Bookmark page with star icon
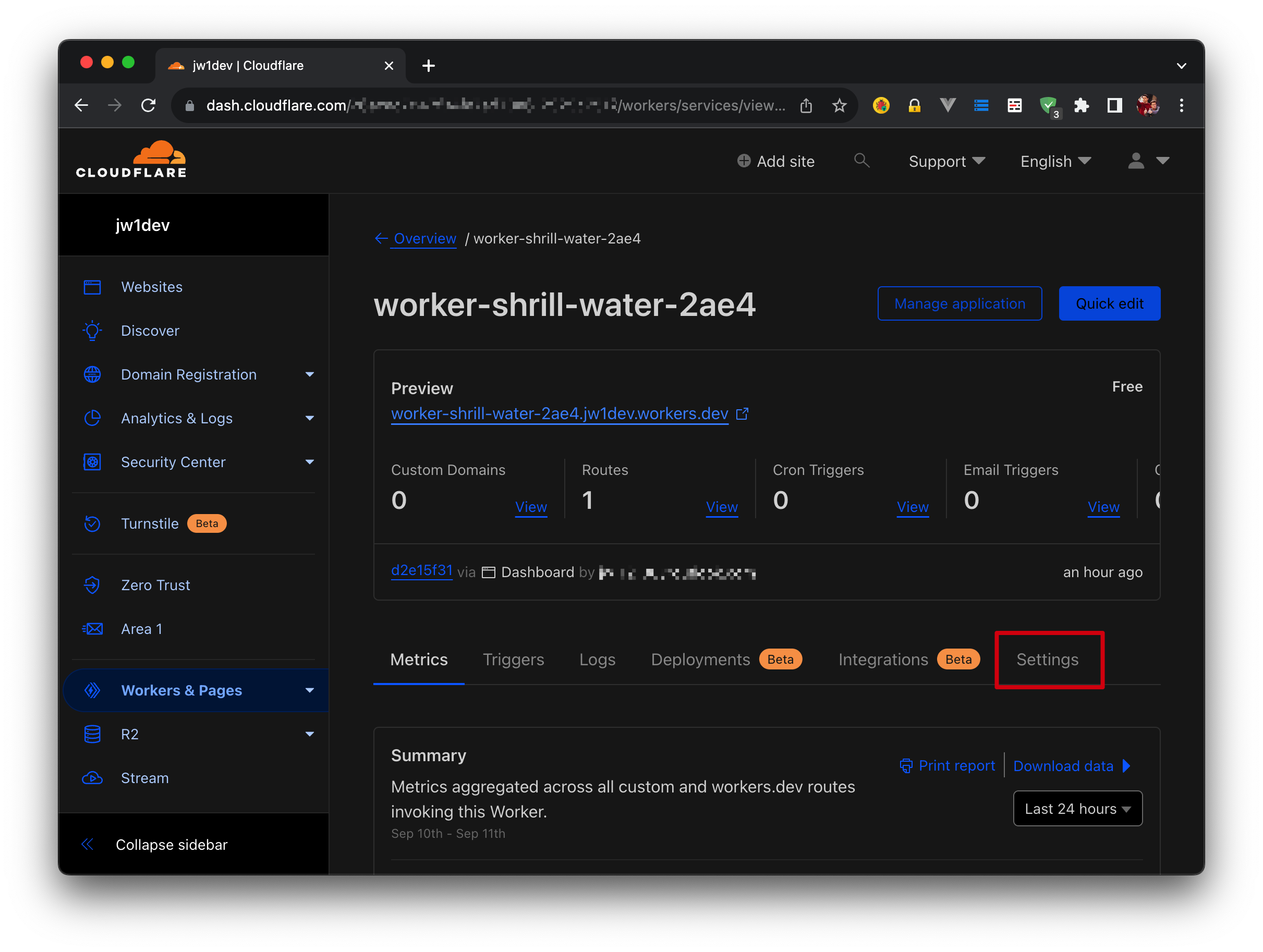The image size is (1263, 952). tap(839, 106)
